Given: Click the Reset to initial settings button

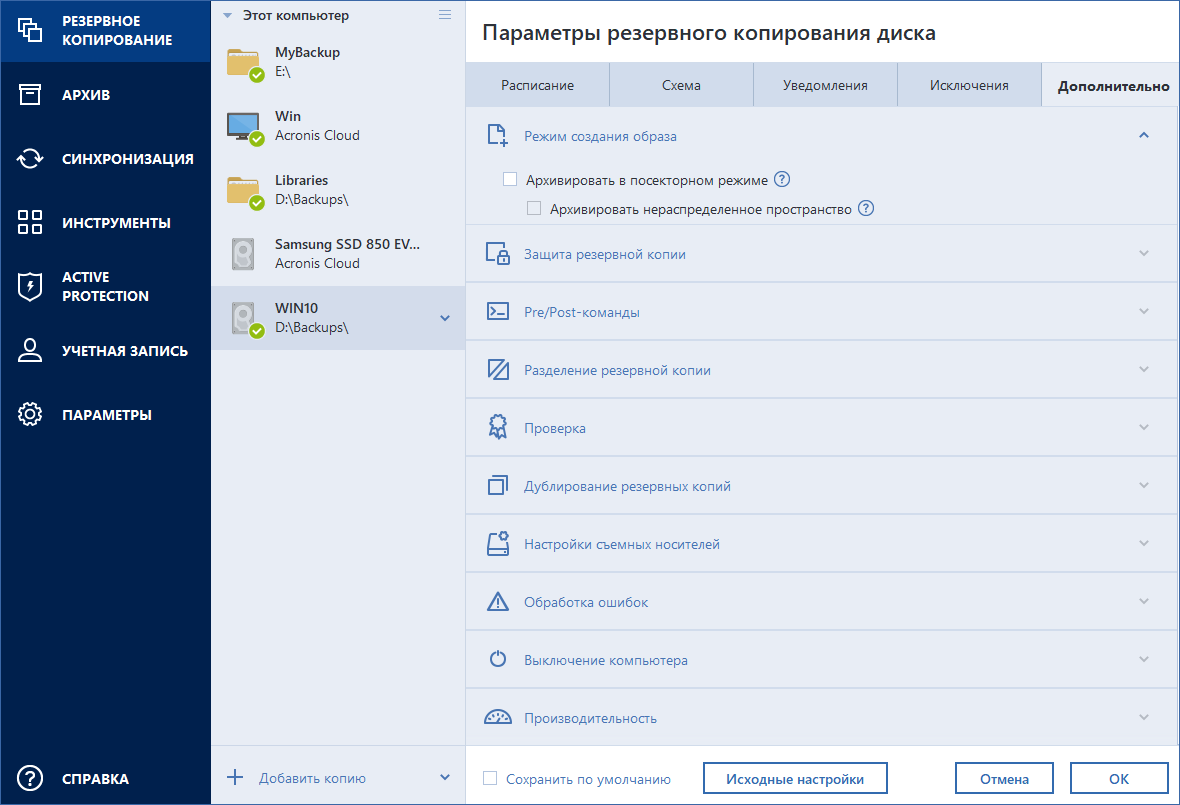Looking at the screenshot, I should [794, 778].
